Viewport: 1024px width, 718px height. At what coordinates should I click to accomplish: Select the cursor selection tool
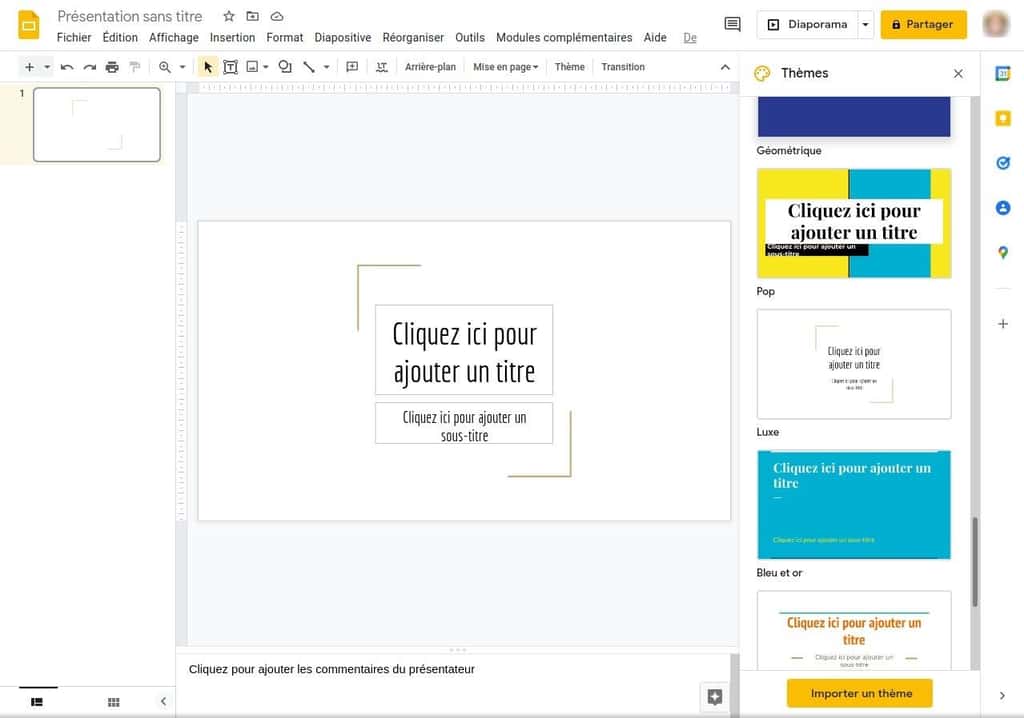(x=208, y=67)
